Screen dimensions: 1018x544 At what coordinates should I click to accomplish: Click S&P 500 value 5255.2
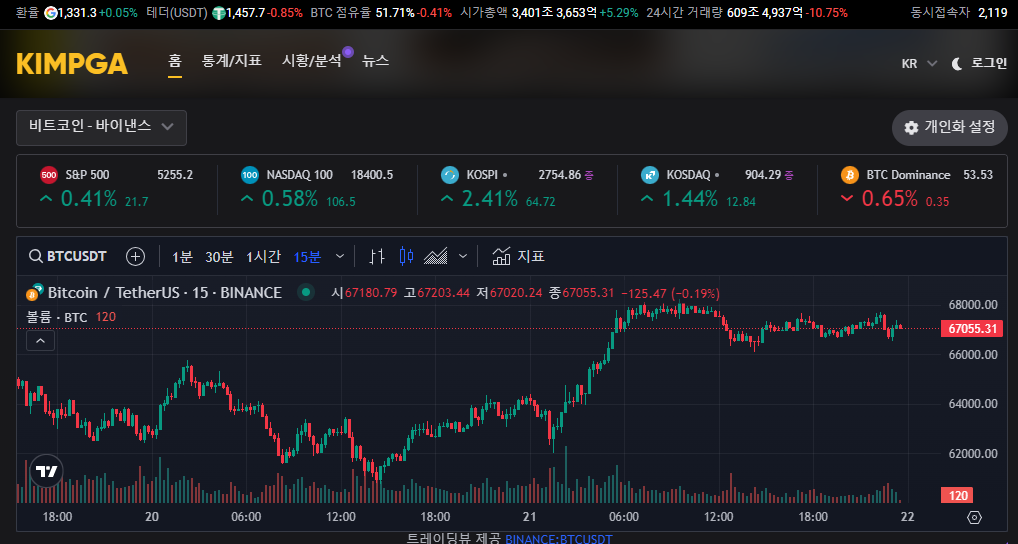point(175,175)
